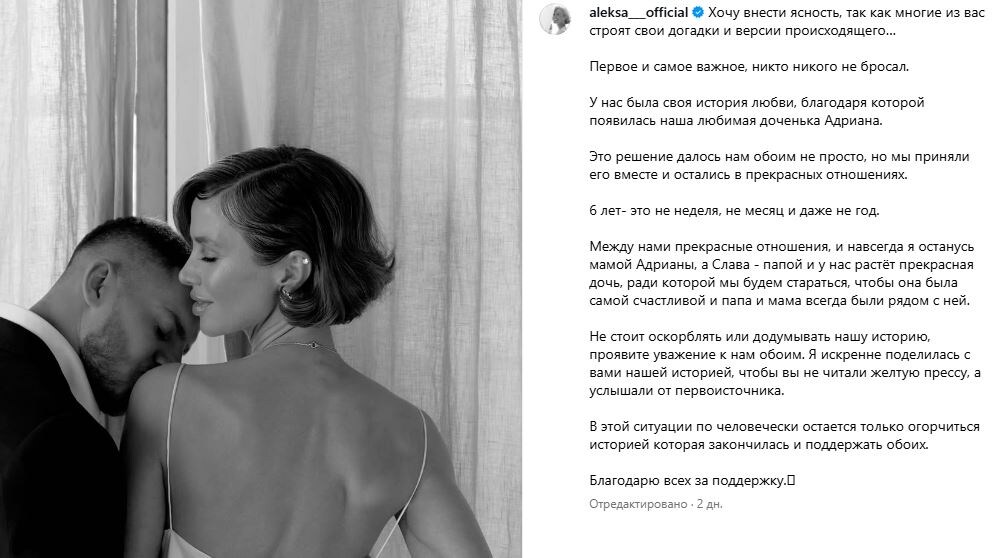Click the "2 дн." post timestamp
Viewport: 999px width, 558px height.
click(x=710, y=504)
